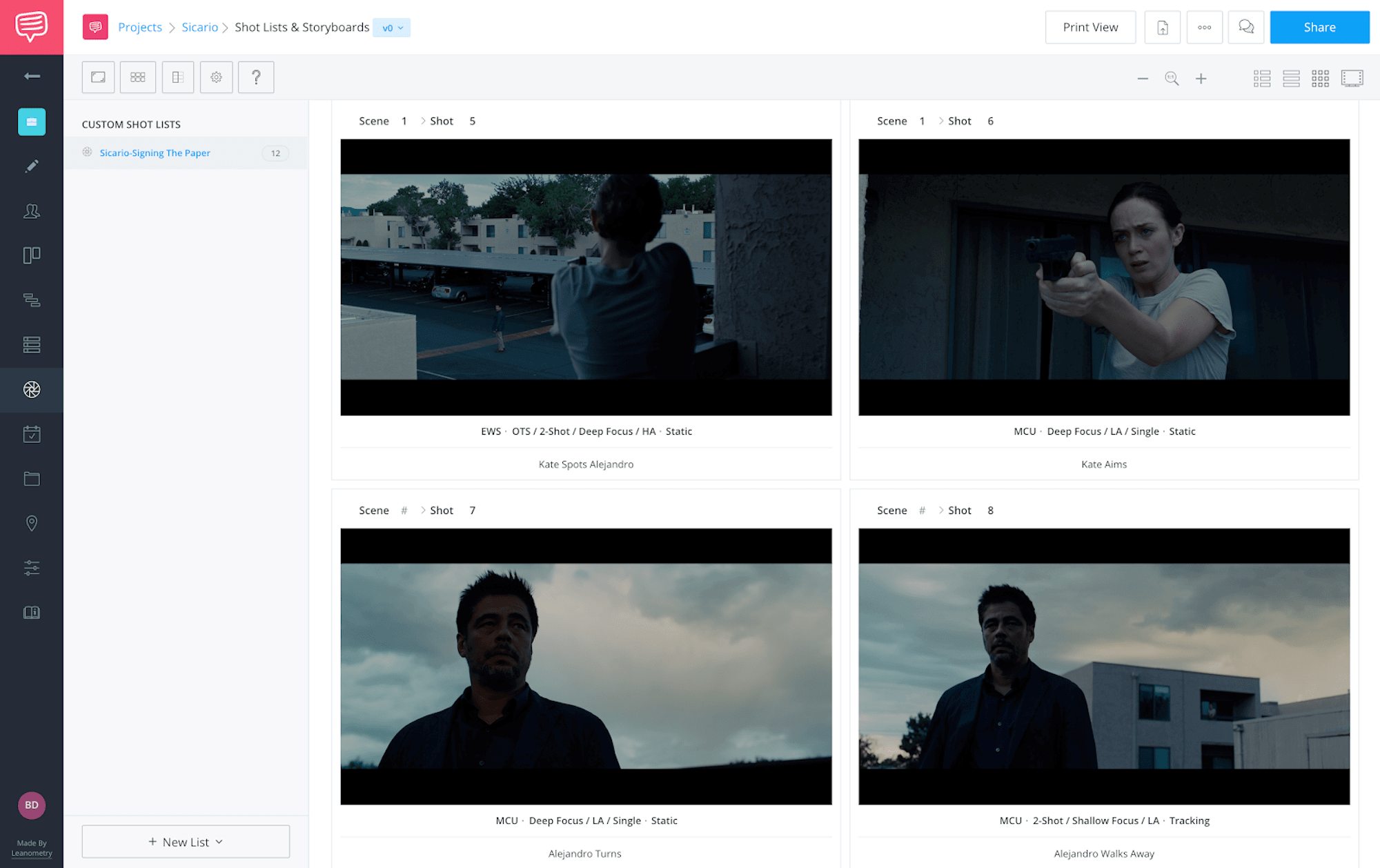Click the blue Share button
This screenshot has width=1380, height=868.
[1319, 28]
